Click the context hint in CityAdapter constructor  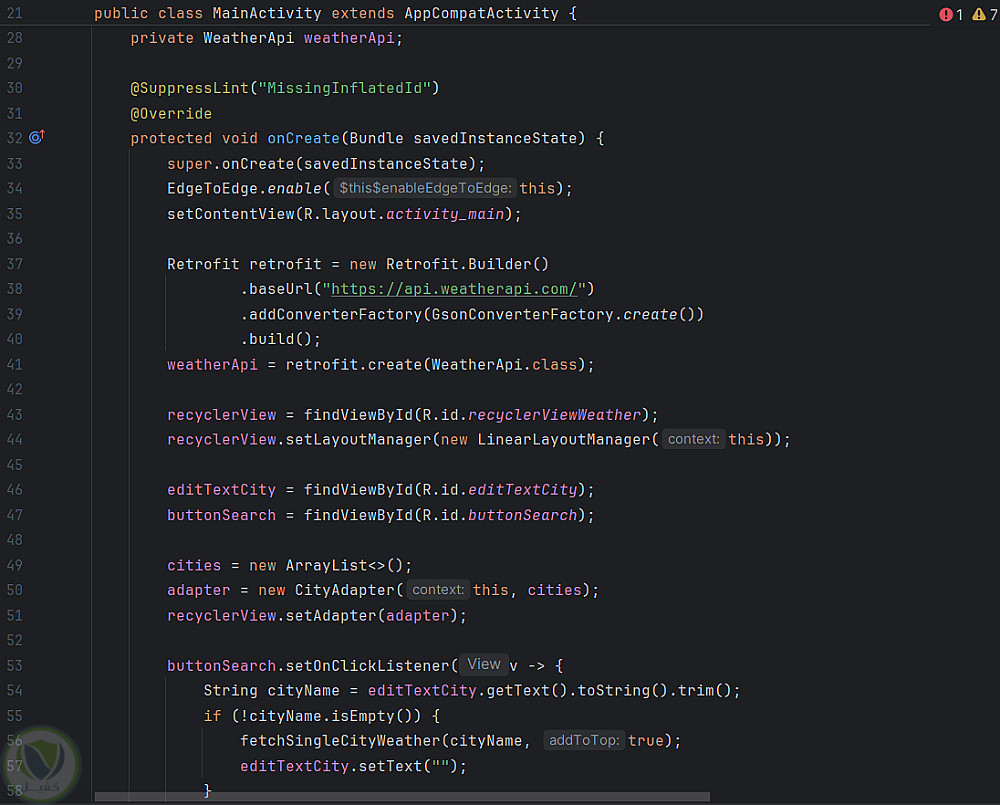click(x=437, y=590)
